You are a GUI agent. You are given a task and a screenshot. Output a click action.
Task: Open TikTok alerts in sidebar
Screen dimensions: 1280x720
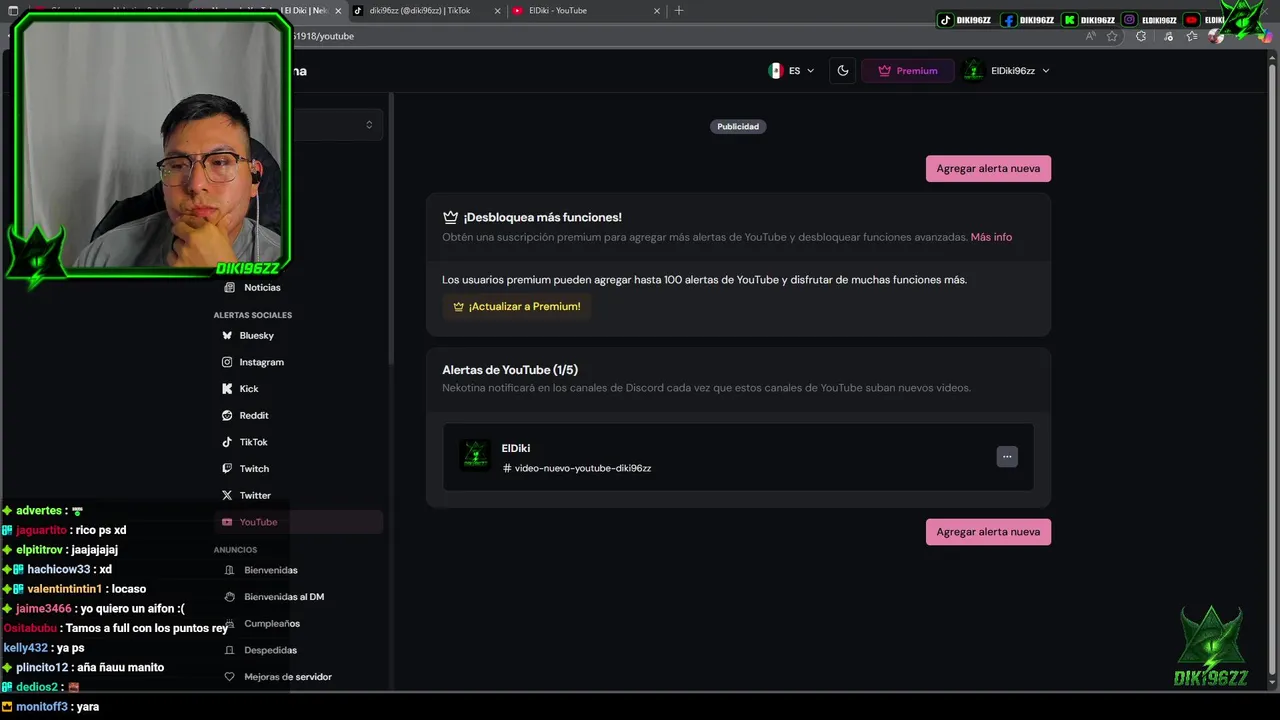pos(298,442)
